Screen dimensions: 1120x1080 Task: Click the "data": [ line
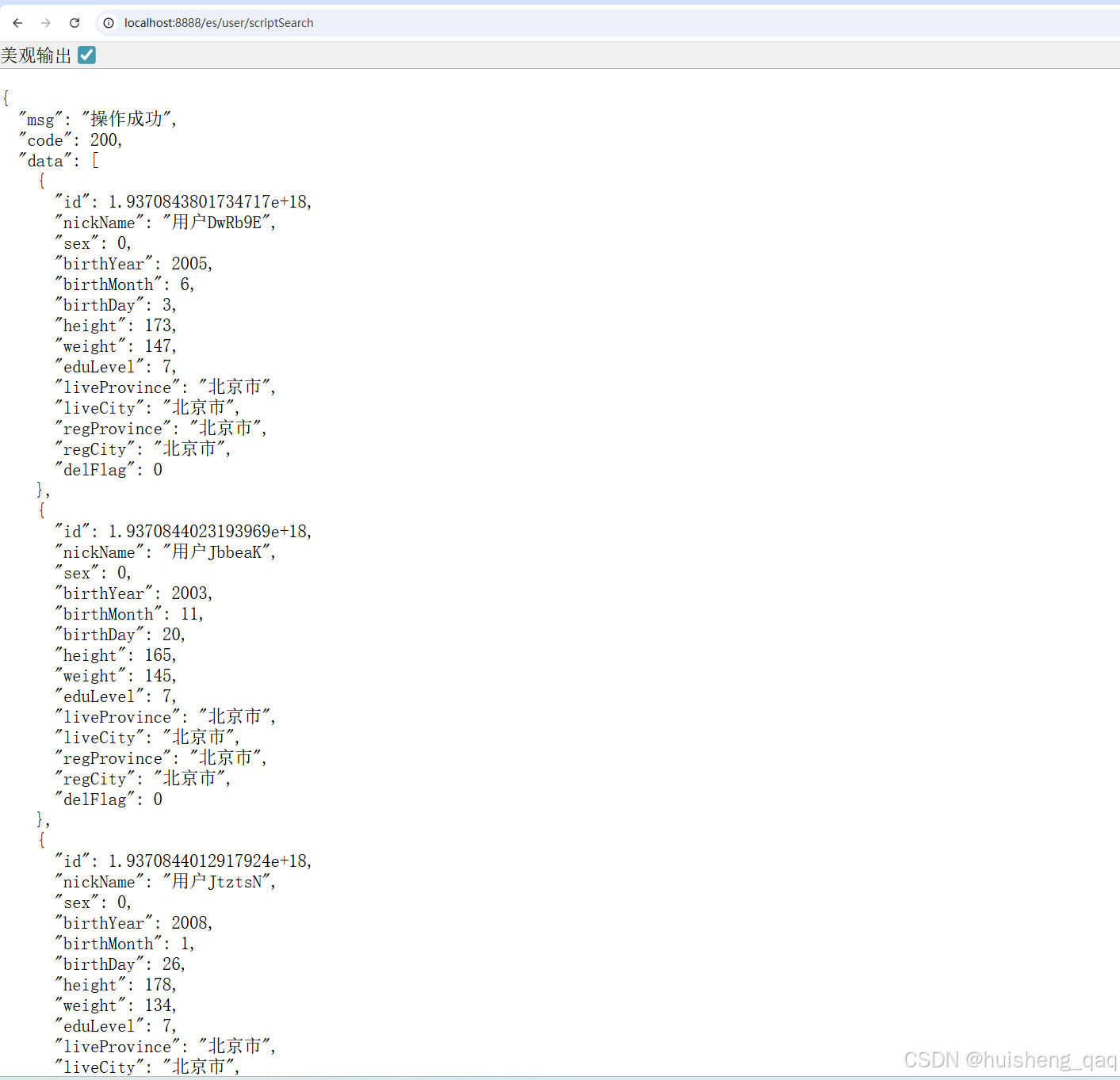(59, 161)
